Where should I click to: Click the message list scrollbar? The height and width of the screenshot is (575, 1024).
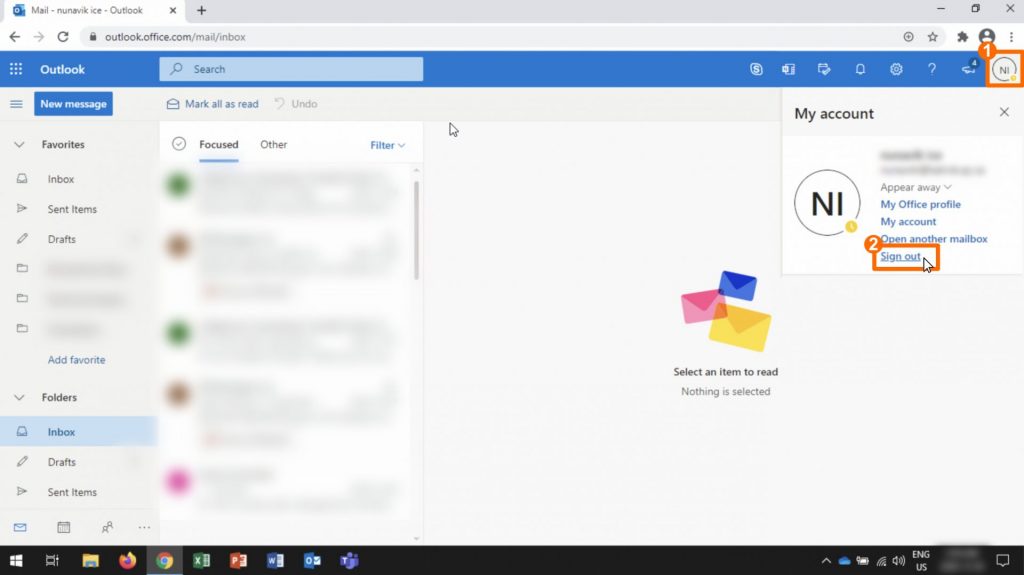click(416, 230)
